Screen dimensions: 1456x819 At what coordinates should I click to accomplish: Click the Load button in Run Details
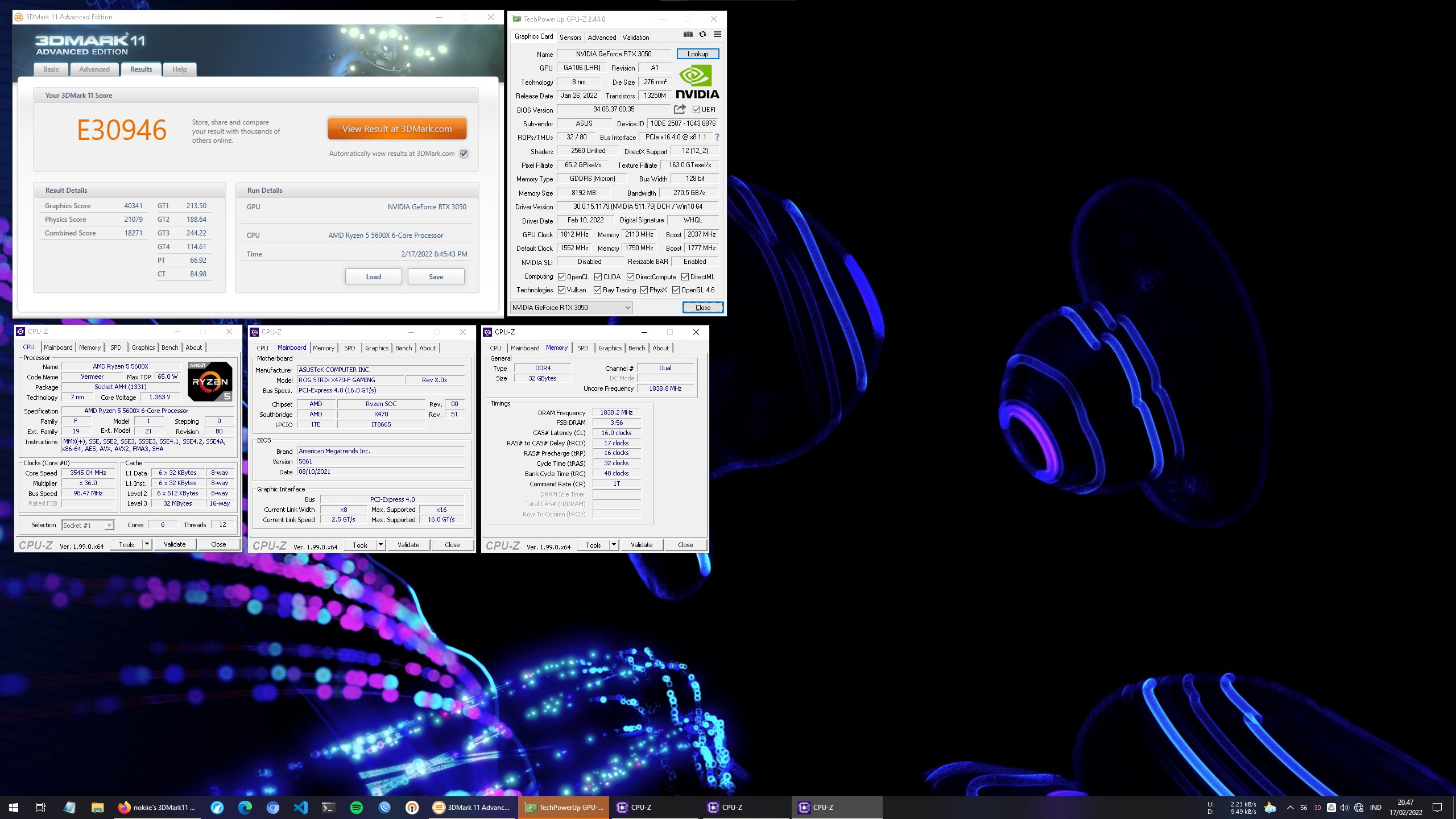click(x=374, y=277)
